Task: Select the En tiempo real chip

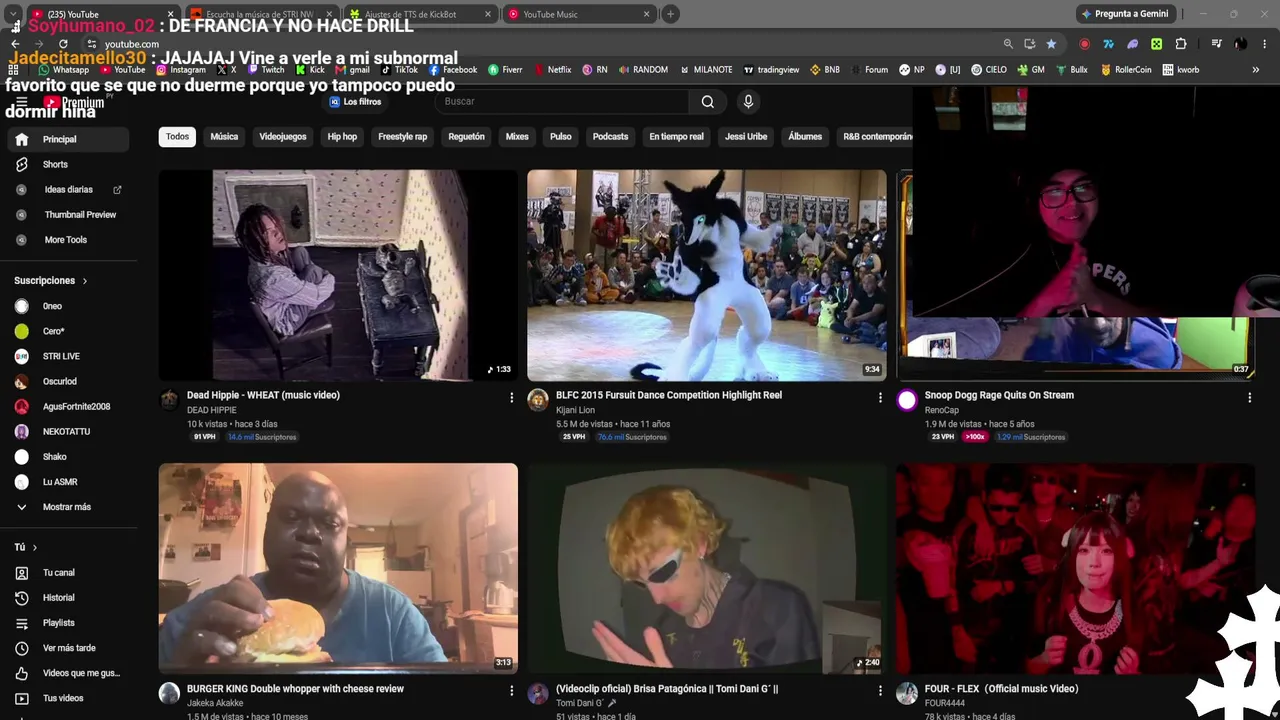Action: tap(676, 137)
